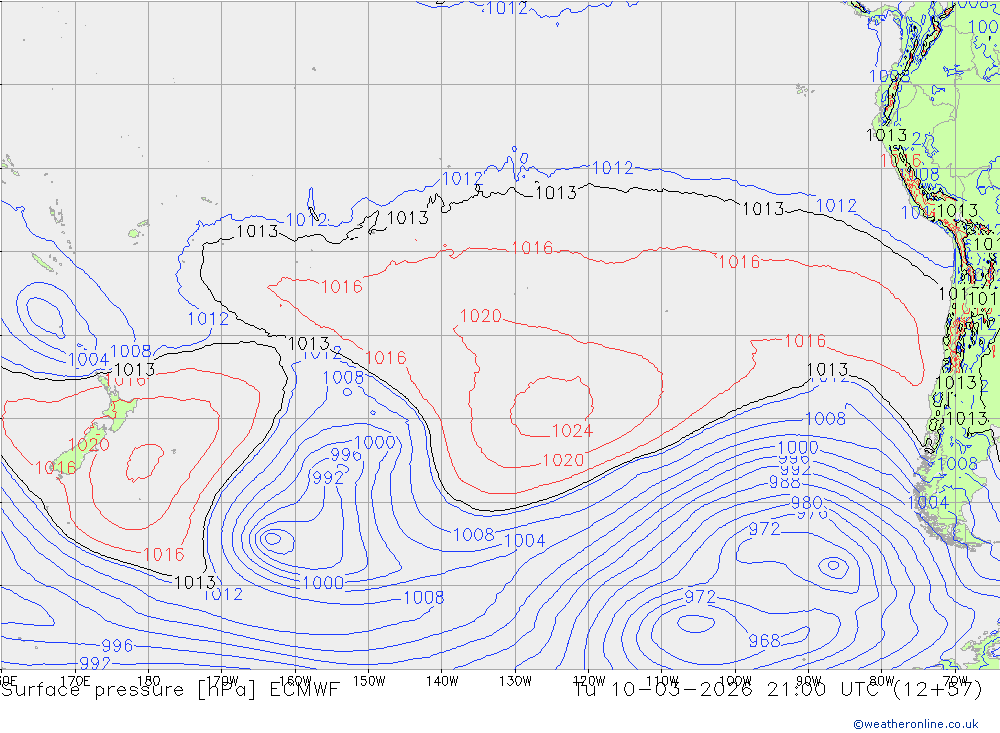
Task: Click the 170W longitude label
Action: pyautogui.click(x=222, y=681)
